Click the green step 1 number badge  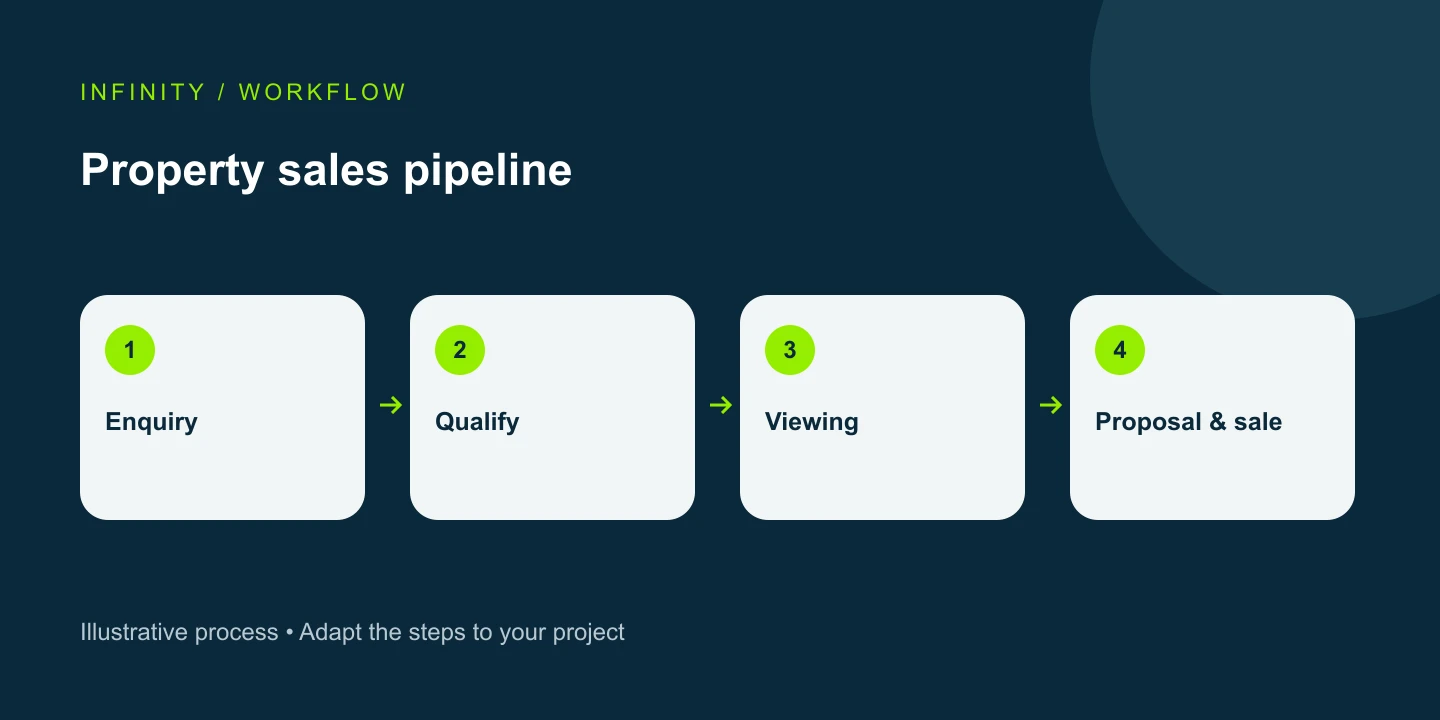click(x=130, y=350)
